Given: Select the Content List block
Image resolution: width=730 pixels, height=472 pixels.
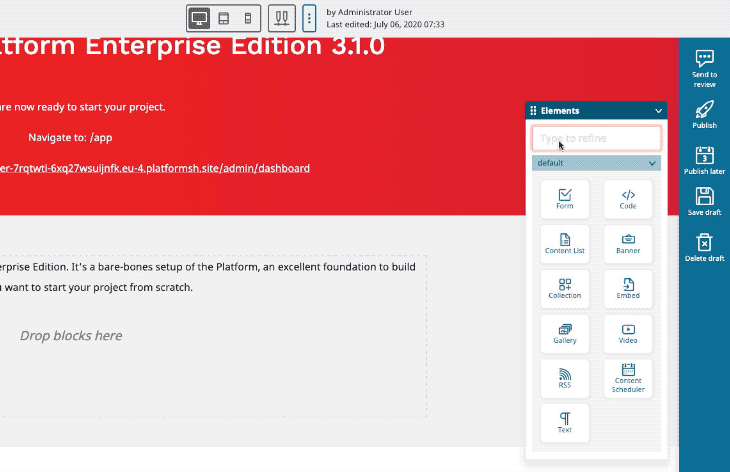Looking at the screenshot, I should [x=565, y=244].
